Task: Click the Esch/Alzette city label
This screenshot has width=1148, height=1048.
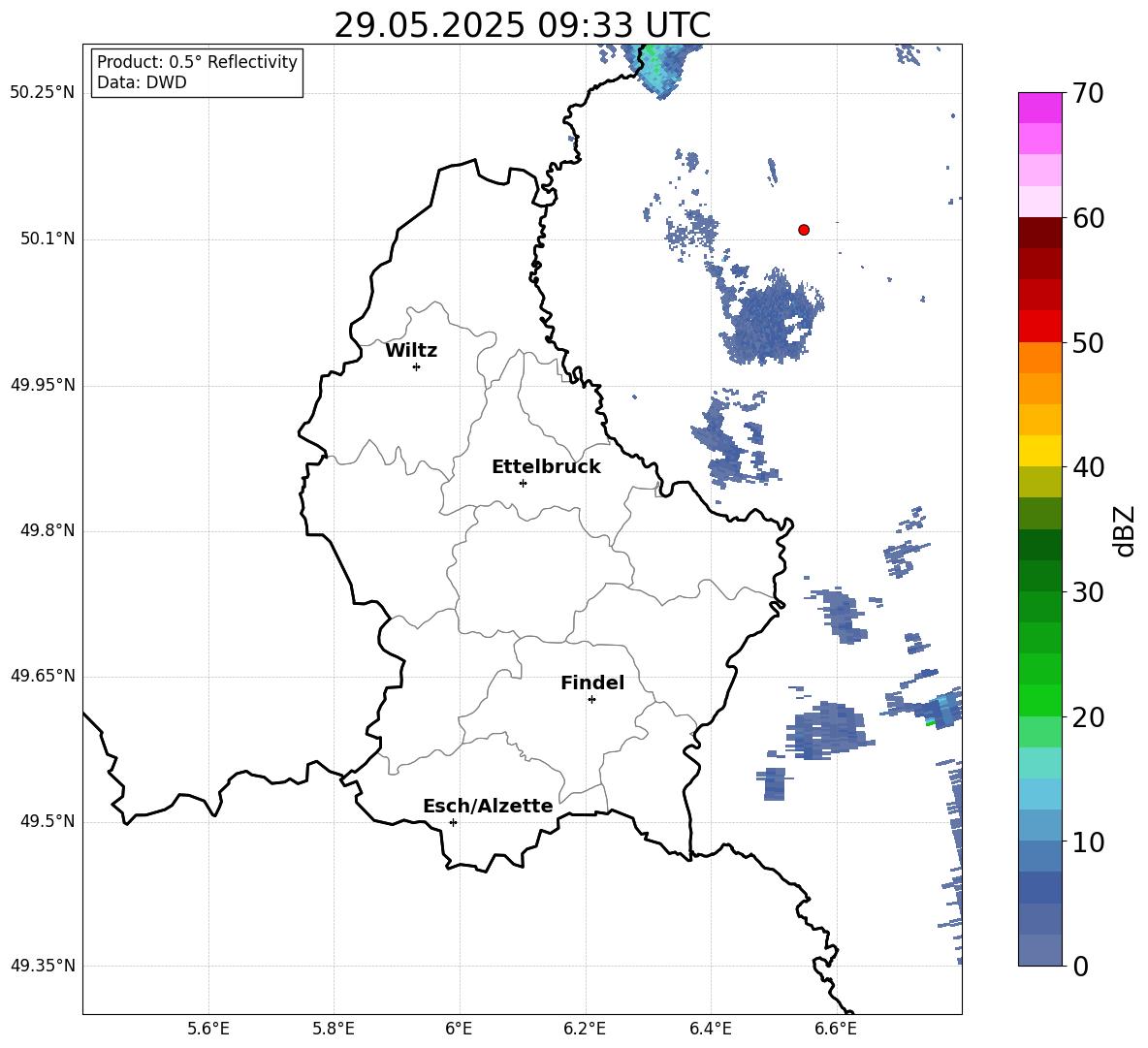Action: pos(488,806)
